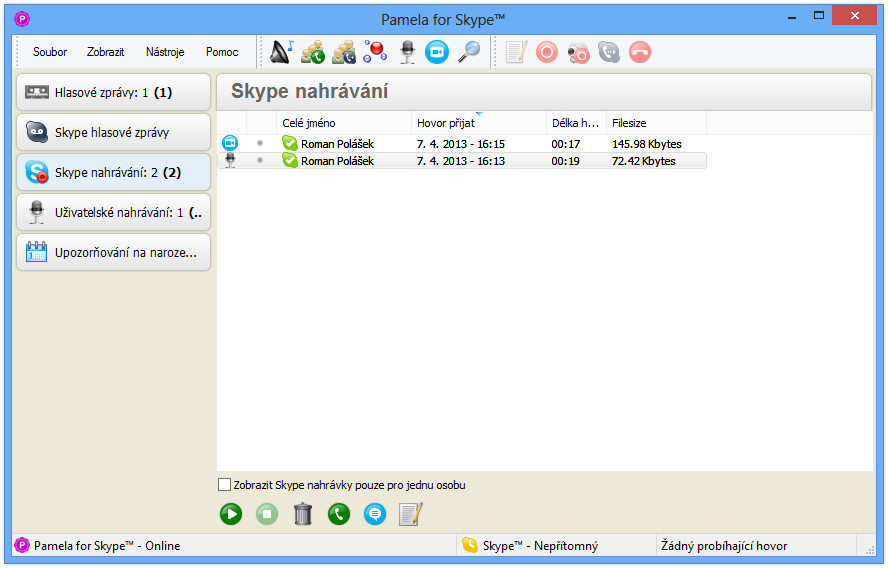Image resolution: width=888 pixels, height=568 pixels.
Task: Click Pamela icon in status bar
Action: [x=22, y=545]
